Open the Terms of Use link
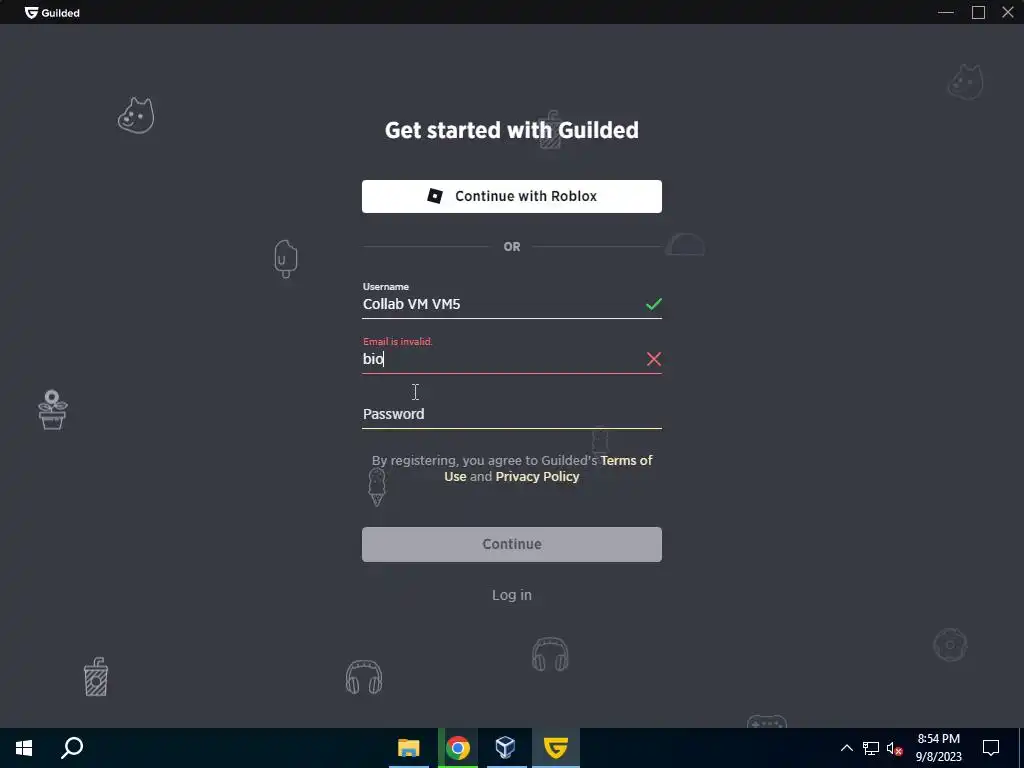 548,468
